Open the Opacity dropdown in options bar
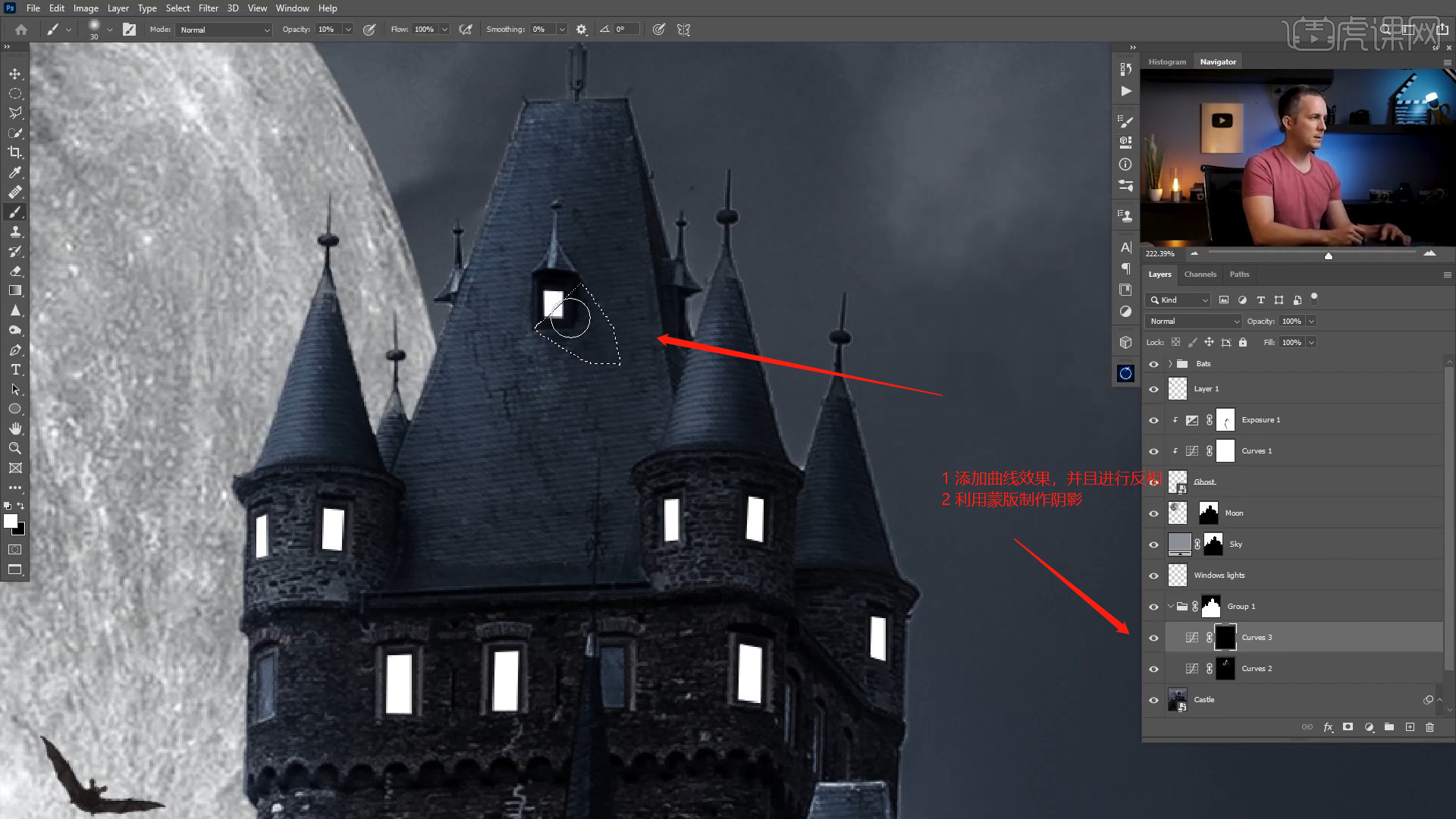This screenshot has width=1456, height=819. point(348,30)
